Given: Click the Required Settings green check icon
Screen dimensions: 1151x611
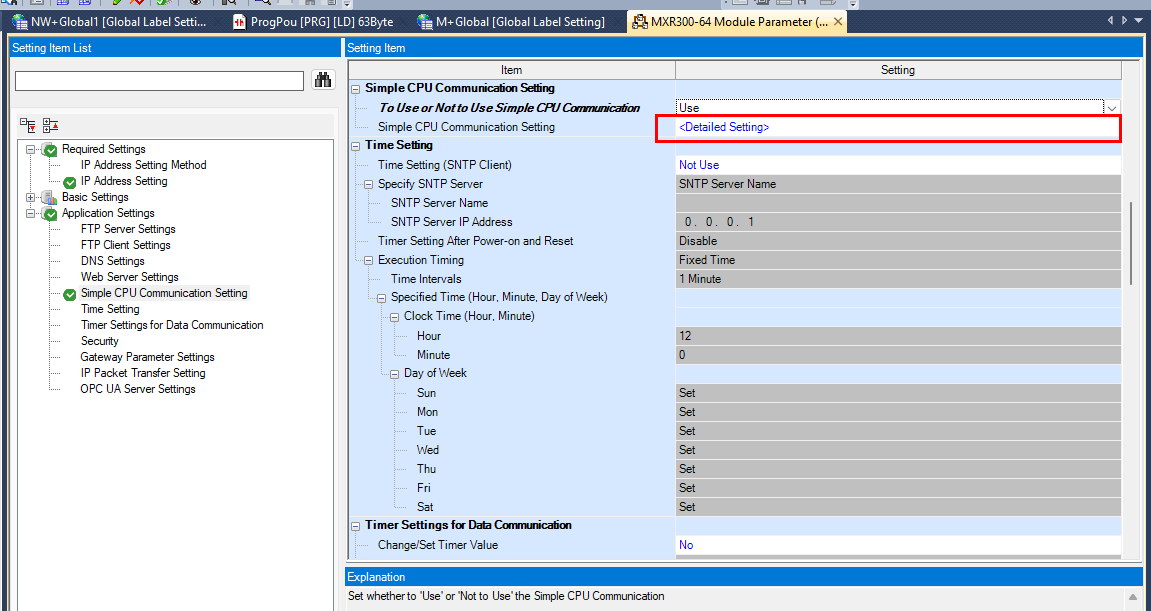Looking at the screenshot, I should click(x=49, y=150).
